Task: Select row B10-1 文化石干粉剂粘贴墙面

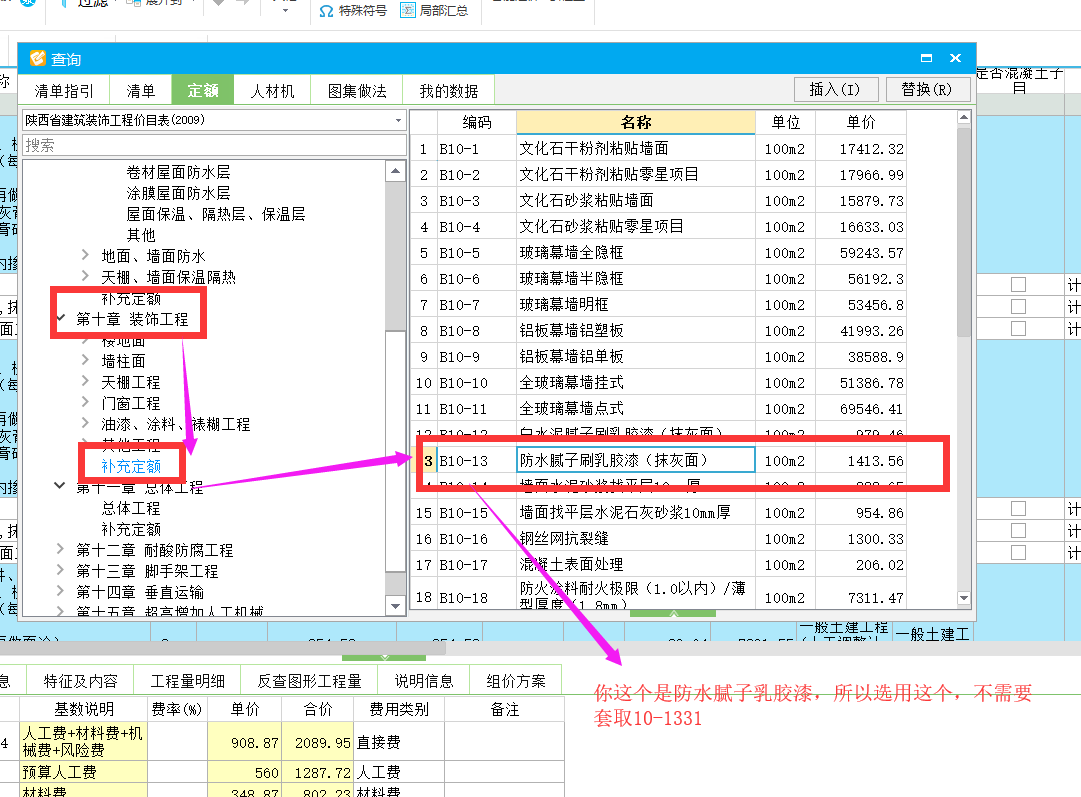Action: pyautogui.click(x=658, y=149)
